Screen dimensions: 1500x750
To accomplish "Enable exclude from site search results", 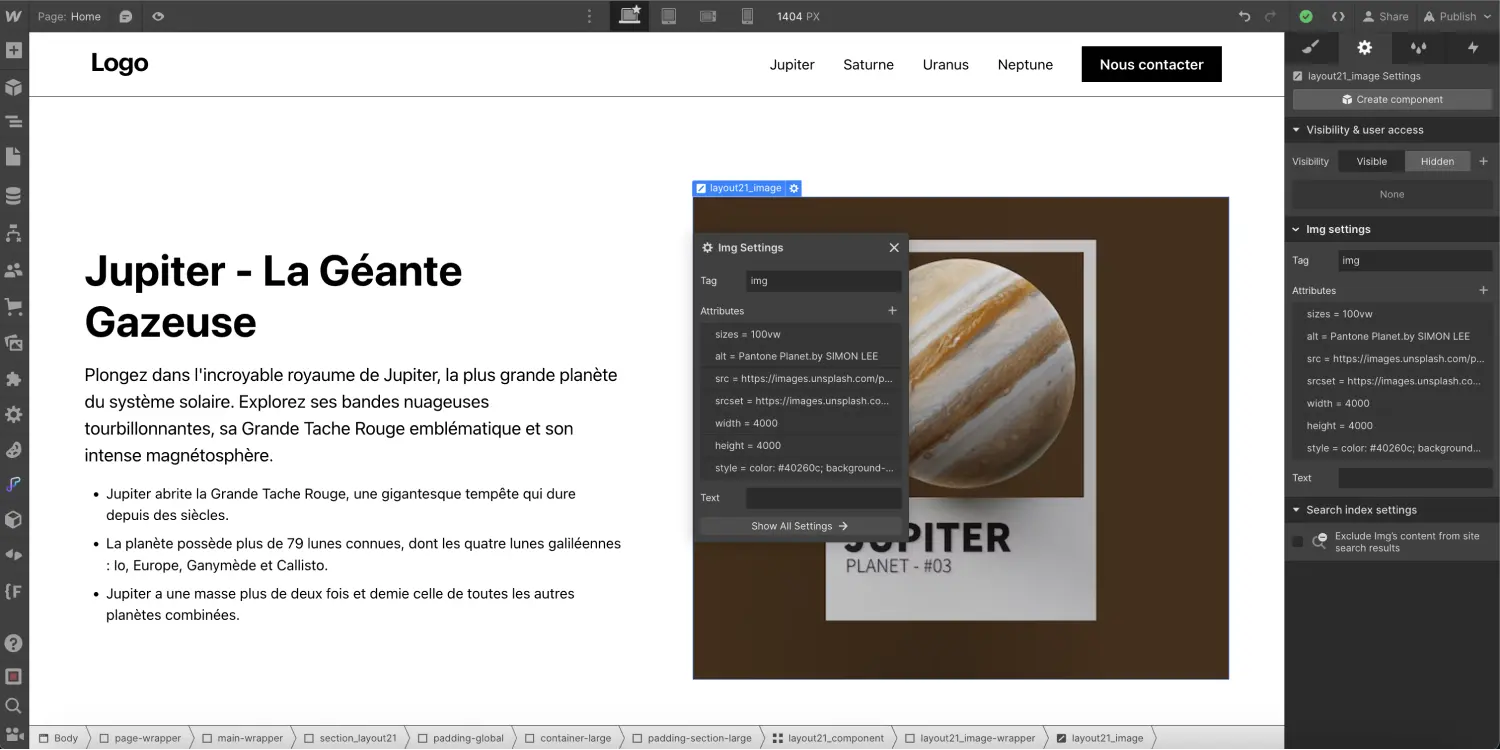I will (1297, 541).
